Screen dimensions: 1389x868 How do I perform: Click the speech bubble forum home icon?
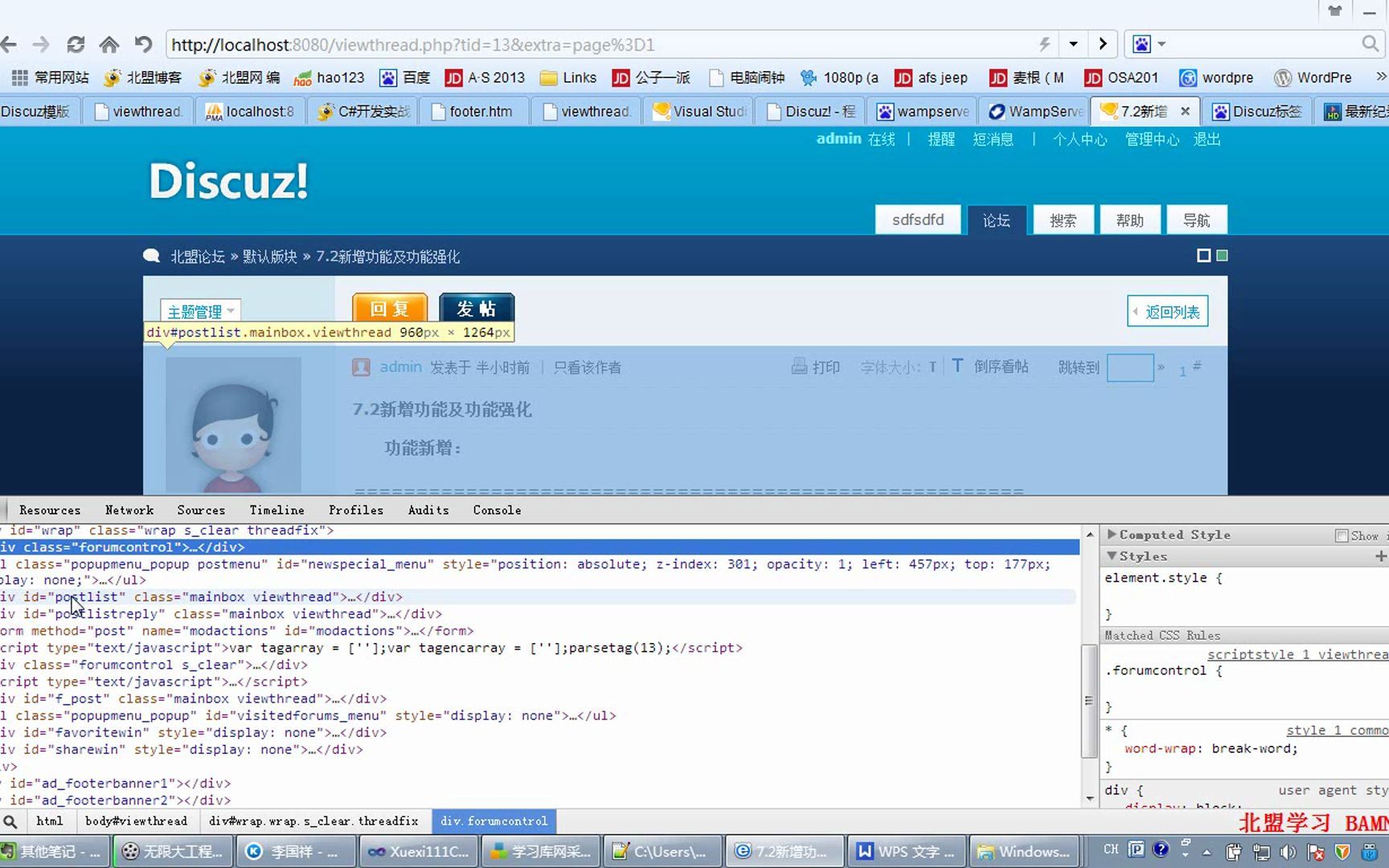pyautogui.click(x=151, y=256)
